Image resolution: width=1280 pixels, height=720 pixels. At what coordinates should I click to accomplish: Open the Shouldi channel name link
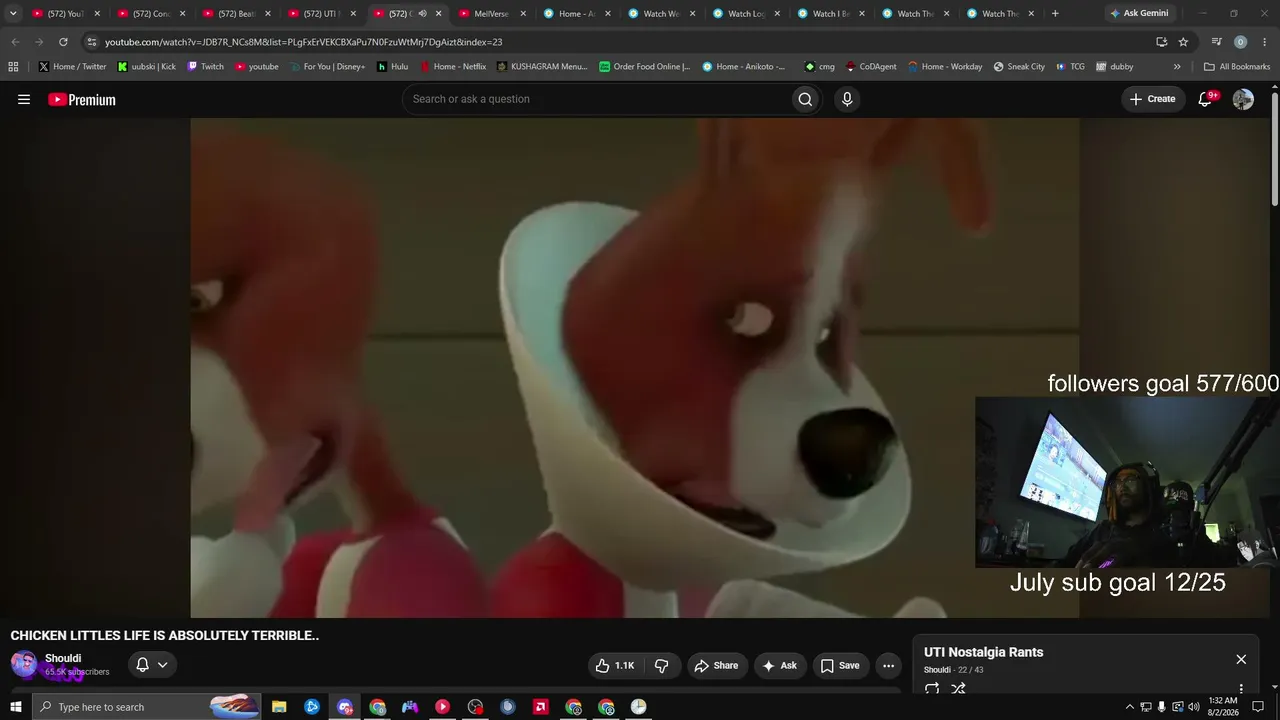[x=63, y=658]
